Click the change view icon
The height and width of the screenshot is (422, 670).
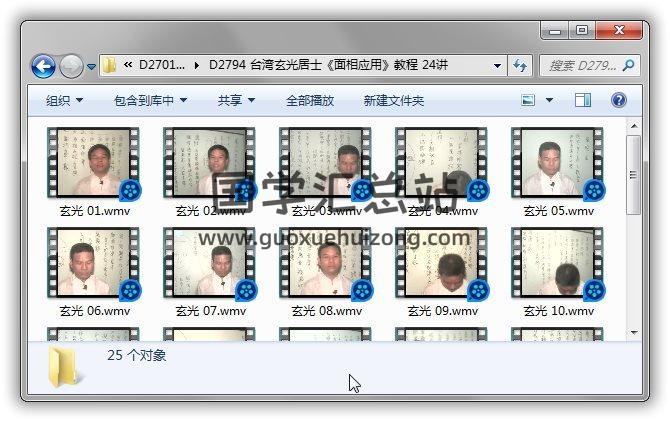[529, 101]
